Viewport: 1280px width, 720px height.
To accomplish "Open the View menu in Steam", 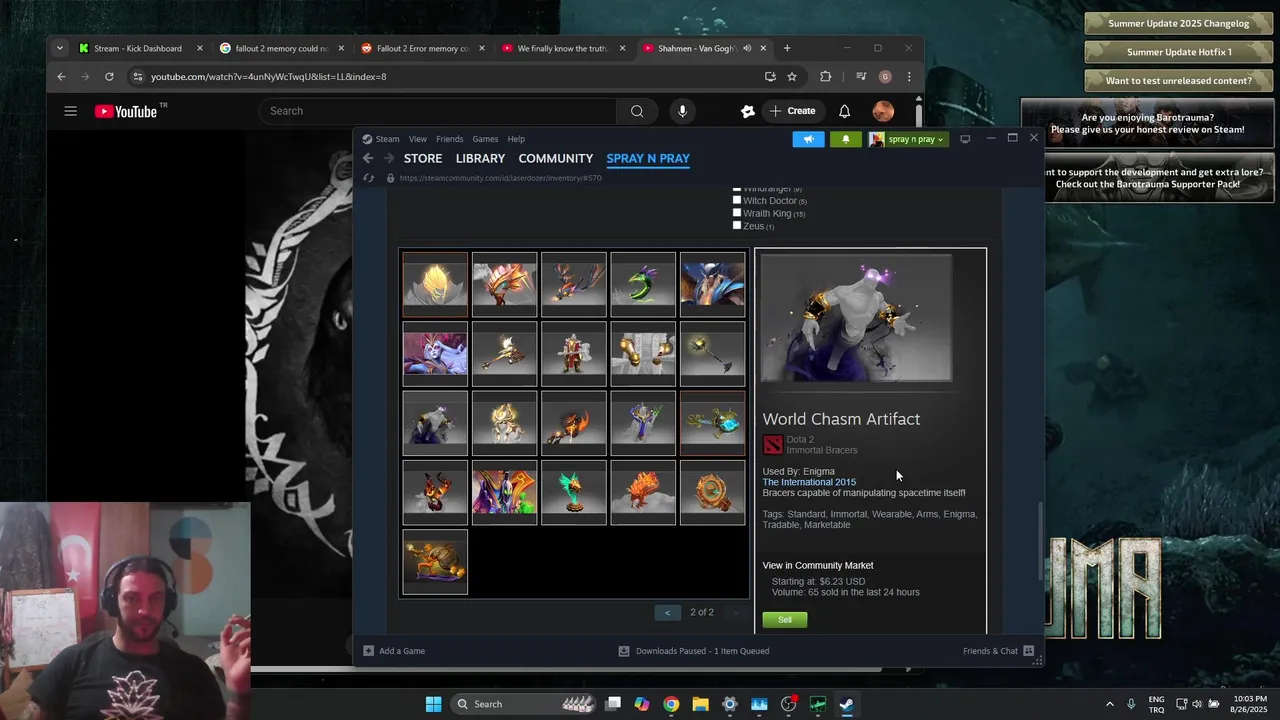I will click(x=418, y=139).
